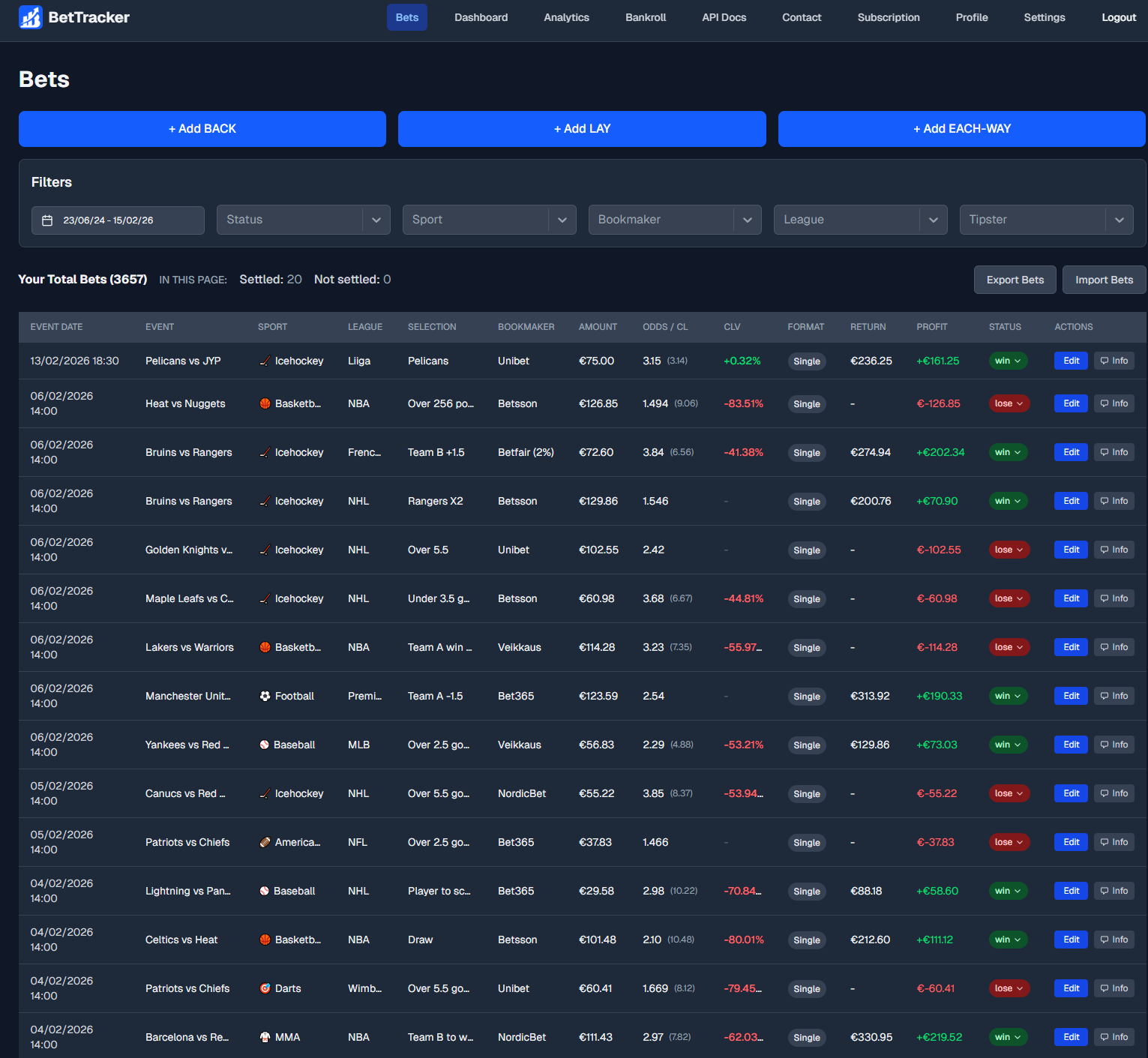Click the BetTracker logo icon

(31, 17)
